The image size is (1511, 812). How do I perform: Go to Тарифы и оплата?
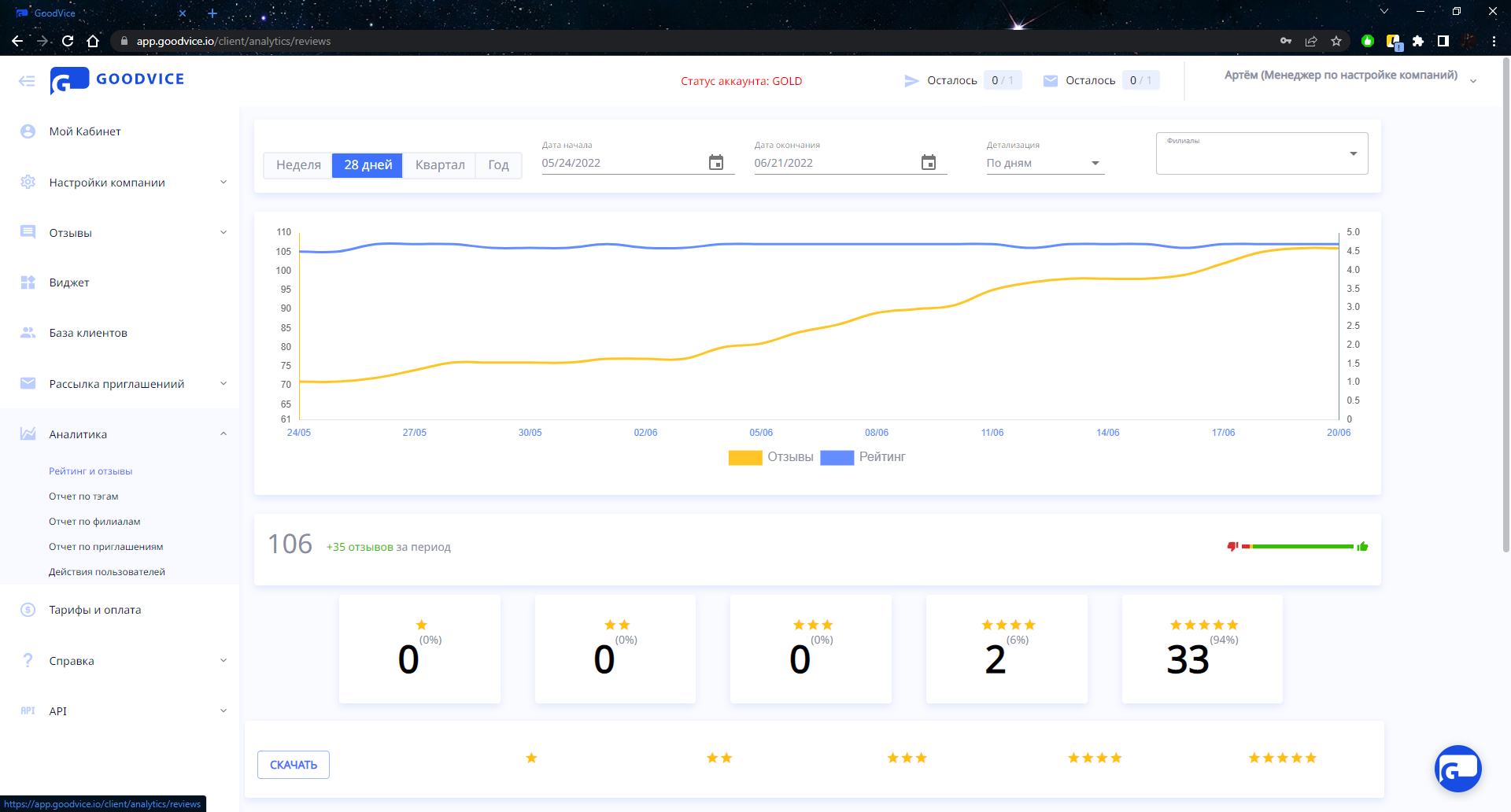pos(95,610)
